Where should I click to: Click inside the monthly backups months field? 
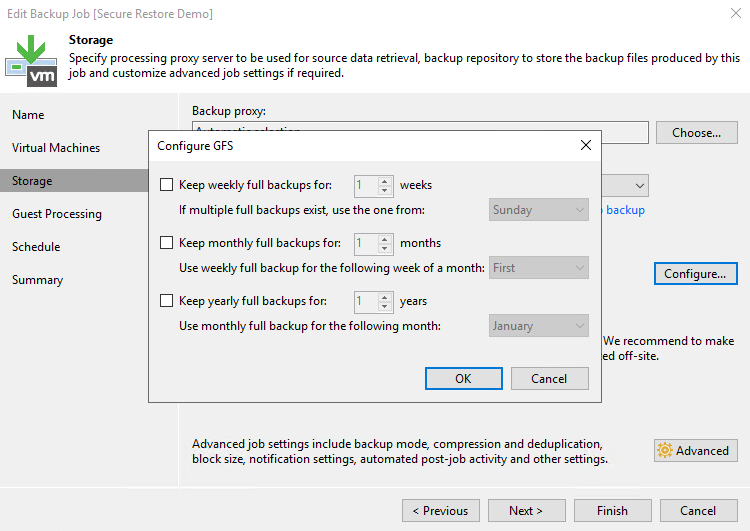pyautogui.click(x=366, y=243)
